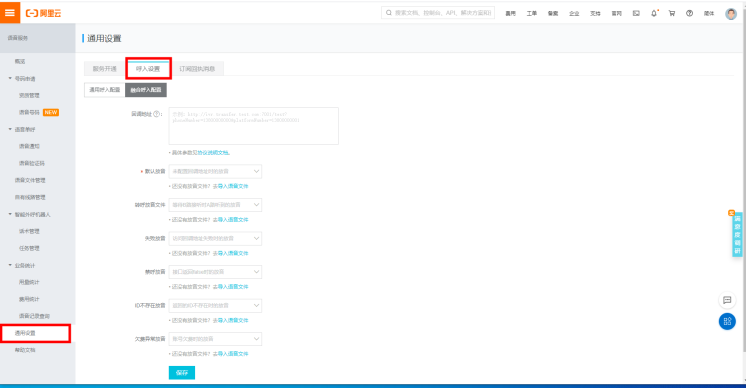The width and height of the screenshot is (746, 388).
Task: Collapse the 业务统计 sidebar group
Action: click(x=10, y=265)
